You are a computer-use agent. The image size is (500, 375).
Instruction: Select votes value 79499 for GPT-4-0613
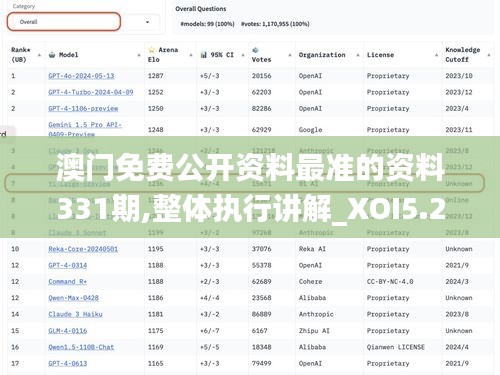tap(261, 364)
